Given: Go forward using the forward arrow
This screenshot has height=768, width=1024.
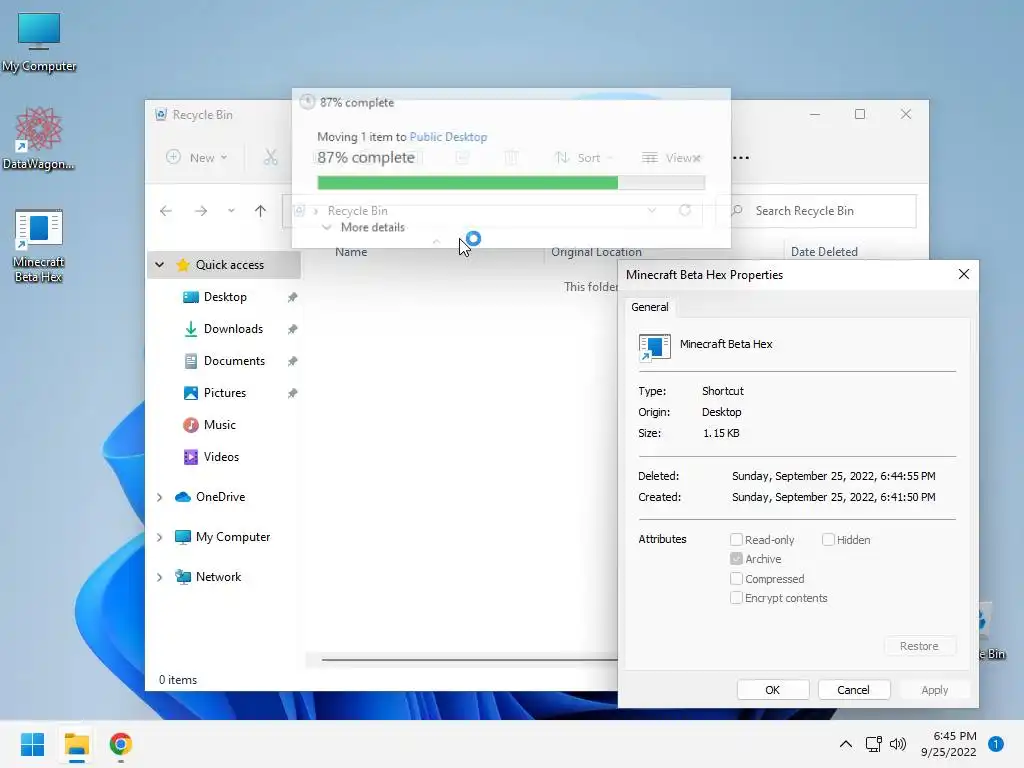Looking at the screenshot, I should (x=201, y=211).
